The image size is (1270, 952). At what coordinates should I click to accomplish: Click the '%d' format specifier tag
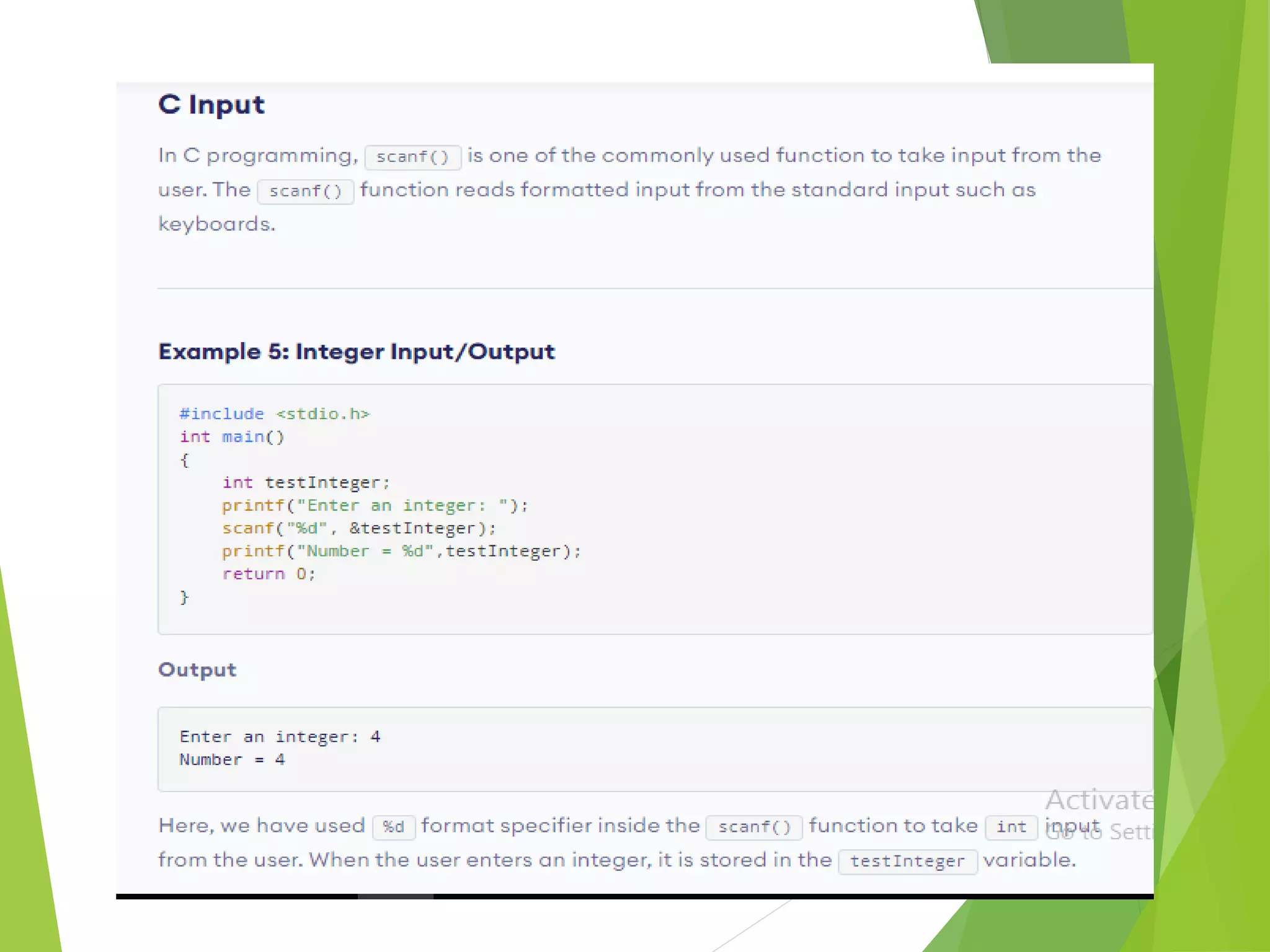click(x=394, y=827)
